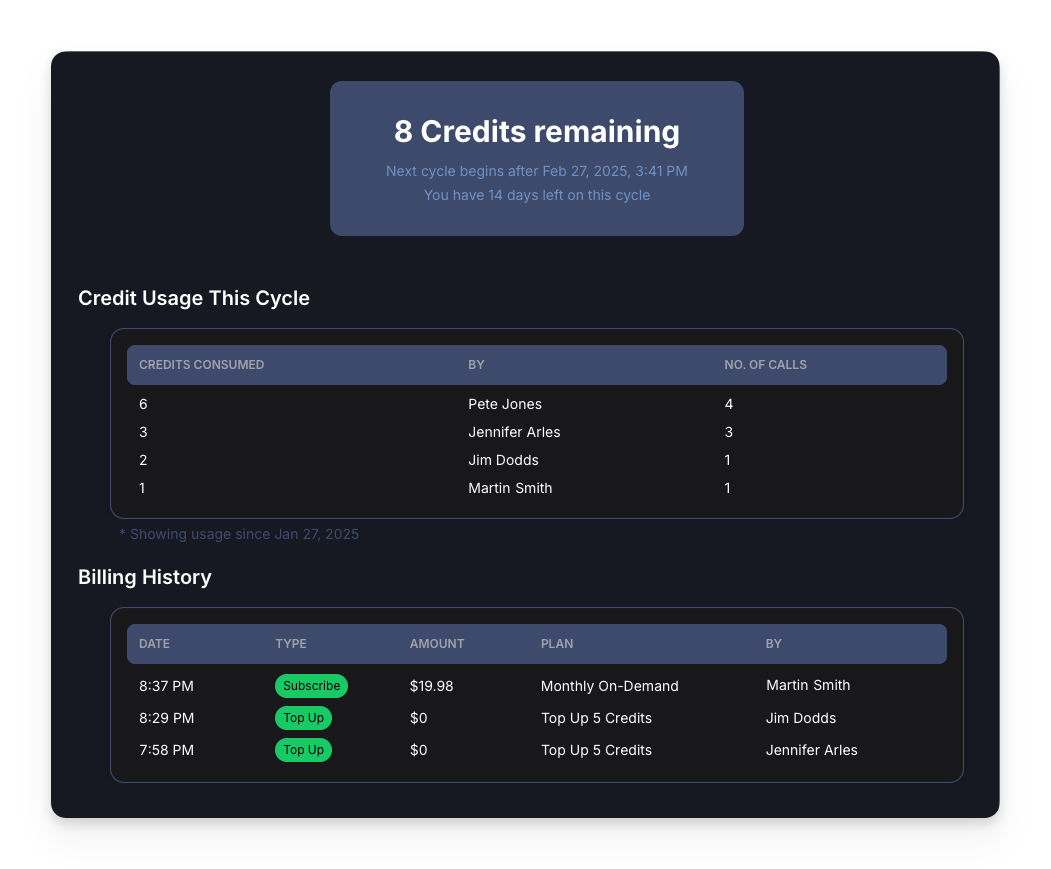The height and width of the screenshot is (869, 1051).
Task: Select the 8:29 PM billing record
Action: pos(166,718)
